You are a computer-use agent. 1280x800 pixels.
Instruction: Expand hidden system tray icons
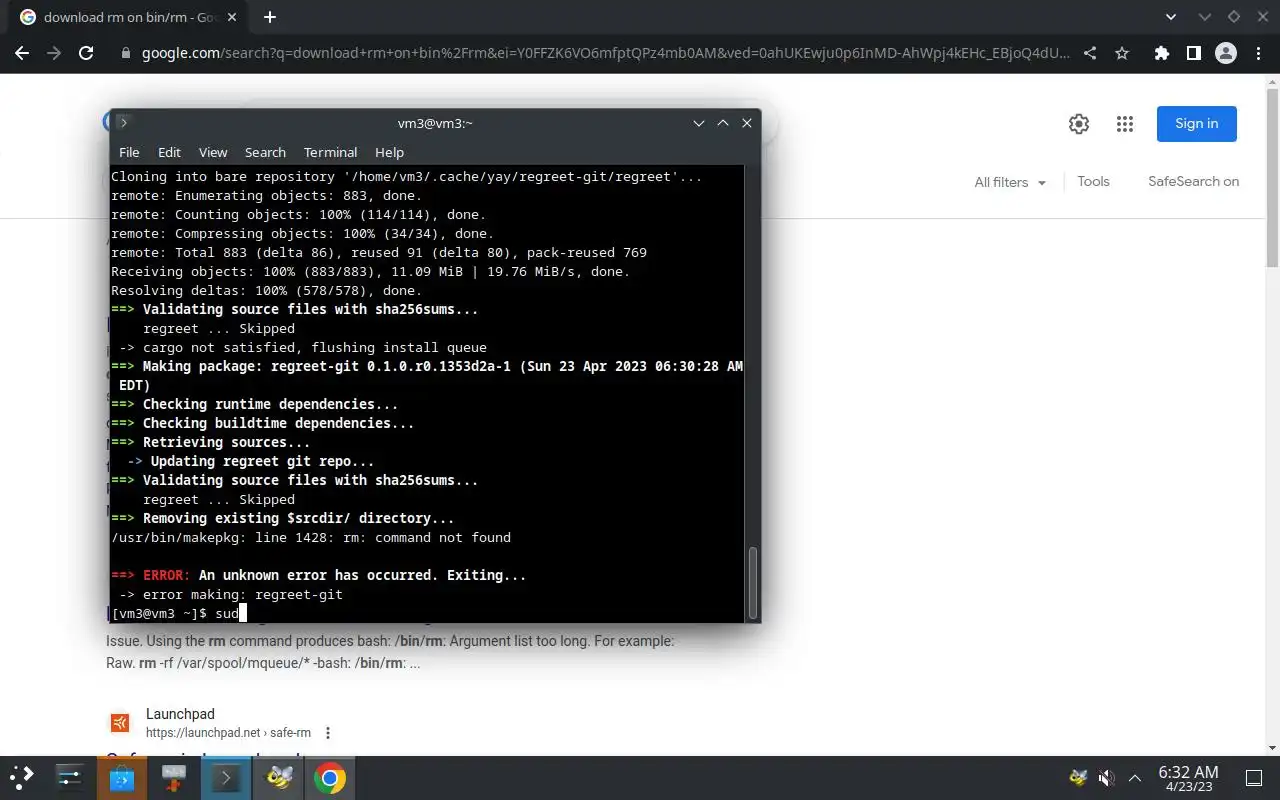pos(1135,777)
